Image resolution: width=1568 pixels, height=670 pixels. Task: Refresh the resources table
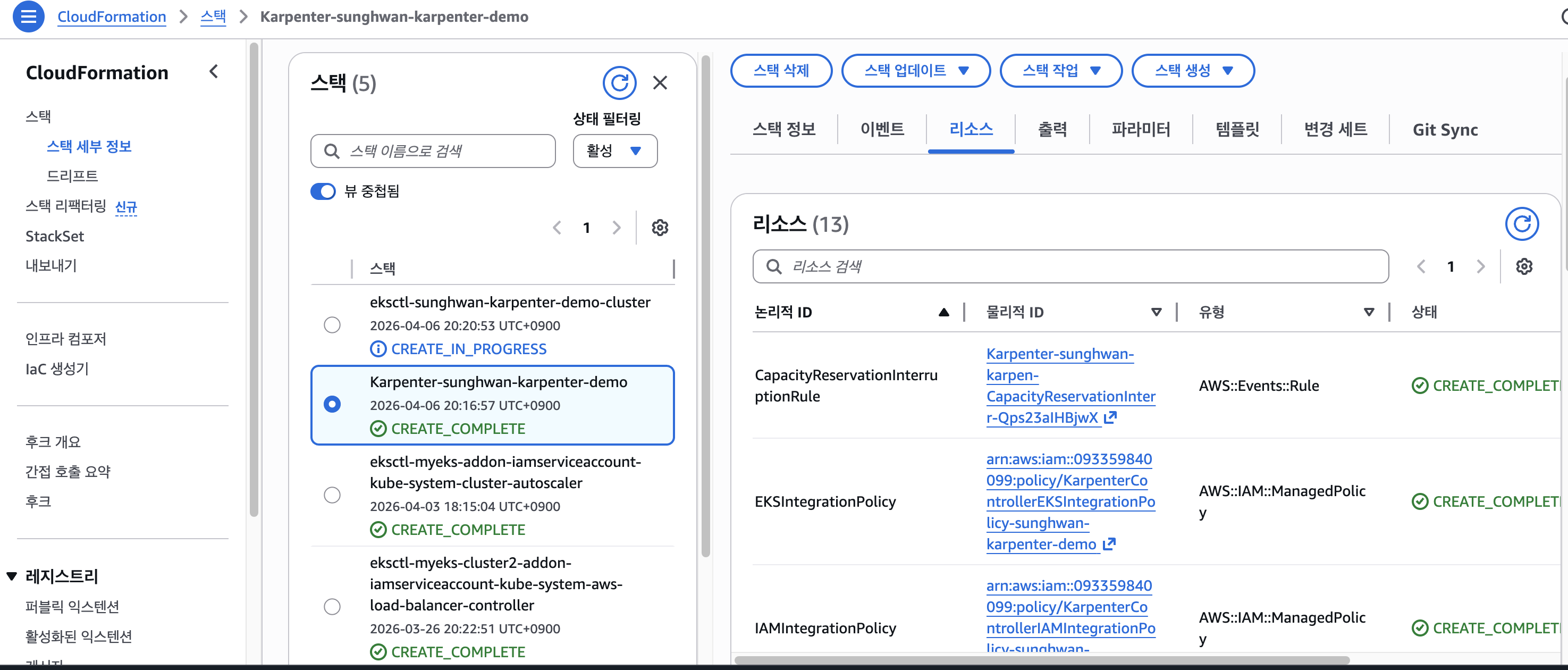(x=1522, y=224)
